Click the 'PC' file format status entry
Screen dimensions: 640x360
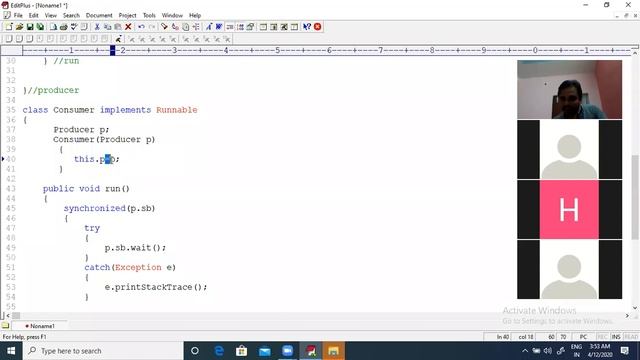[x=584, y=337]
